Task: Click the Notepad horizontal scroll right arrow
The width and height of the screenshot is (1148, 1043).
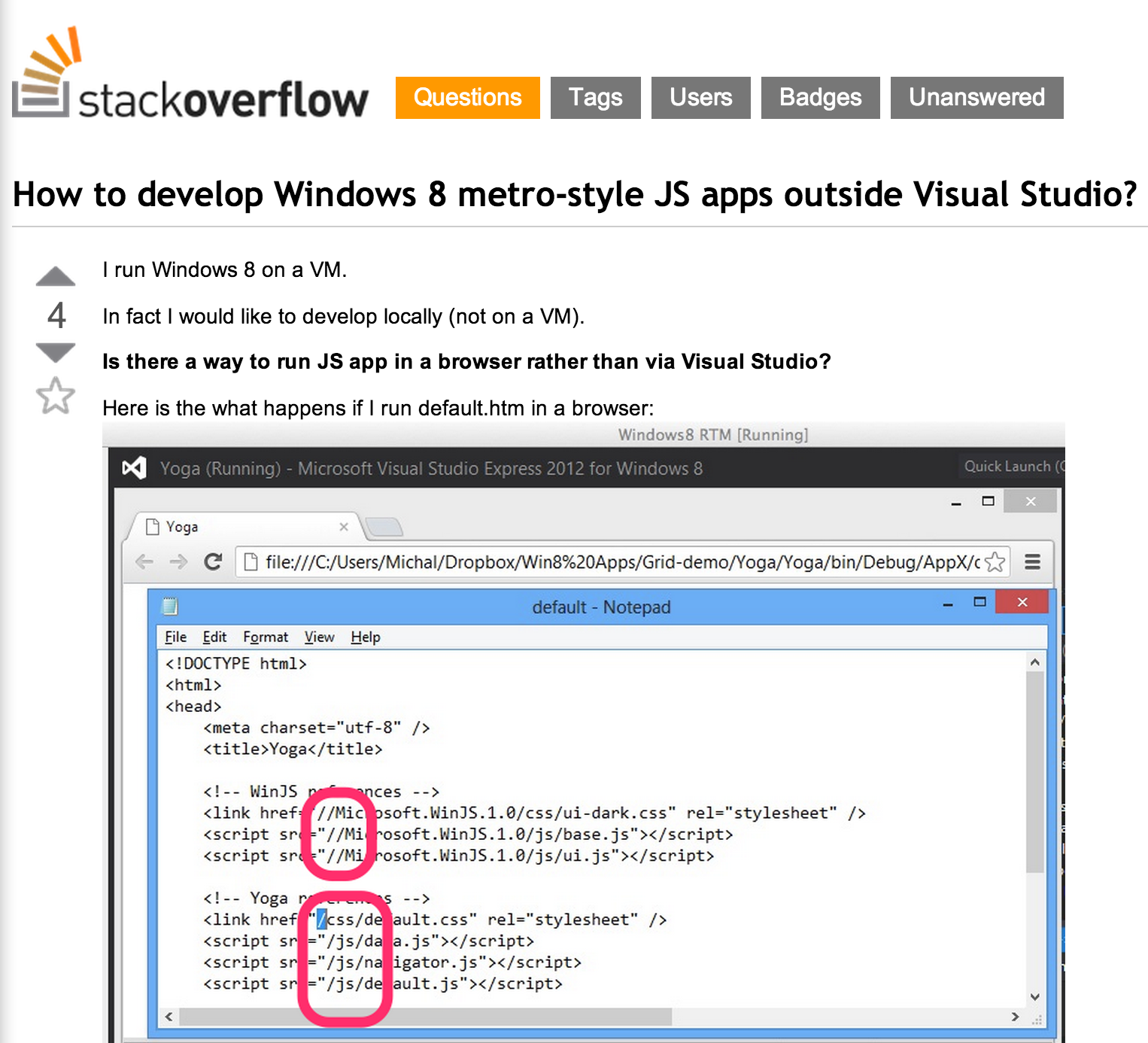Action: tap(1015, 1017)
